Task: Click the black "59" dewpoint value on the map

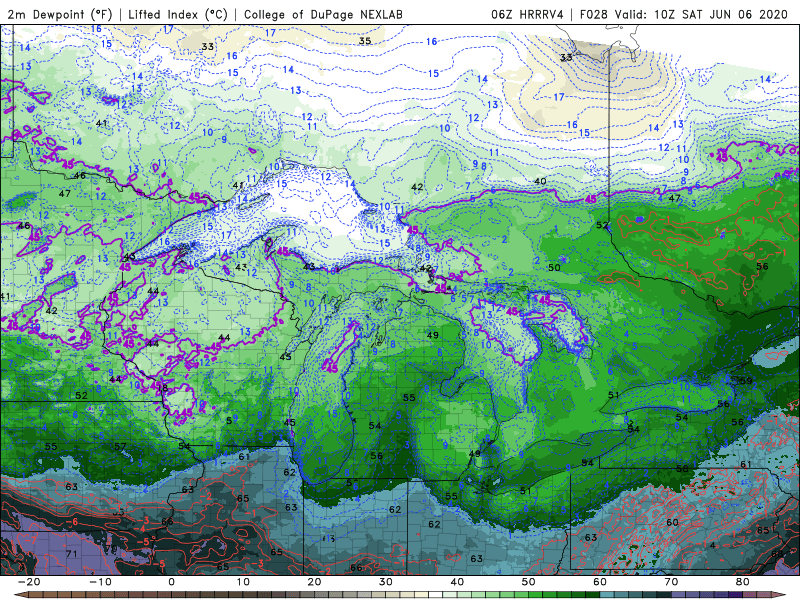Action: click(x=746, y=381)
